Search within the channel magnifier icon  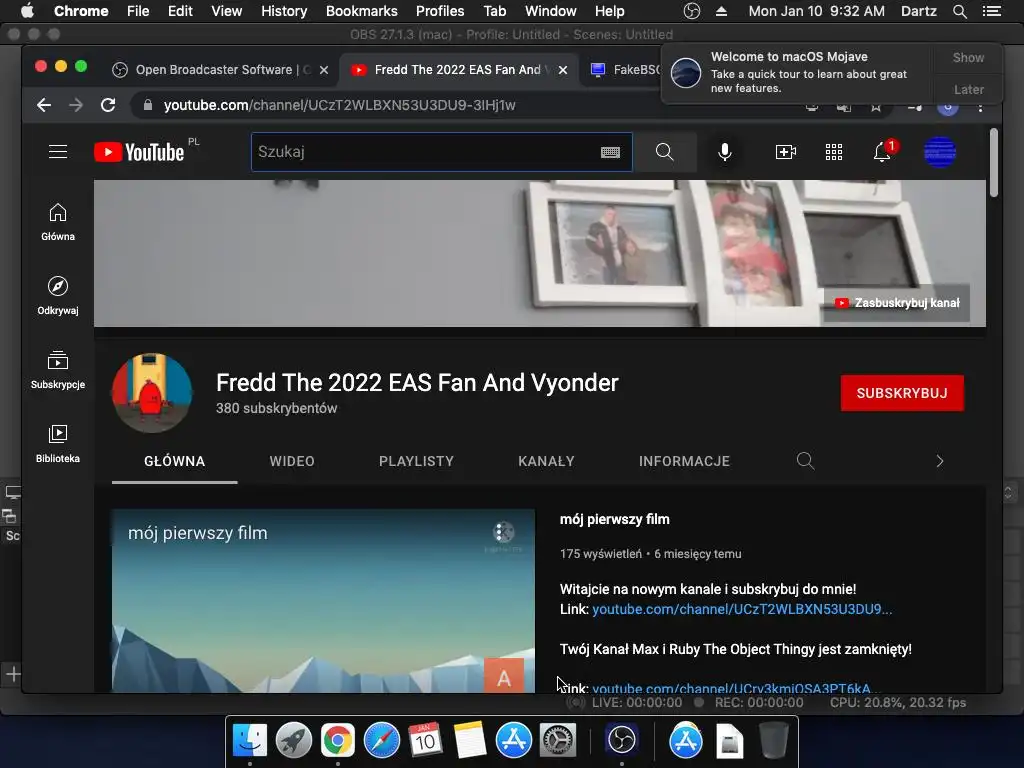[805, 461]
